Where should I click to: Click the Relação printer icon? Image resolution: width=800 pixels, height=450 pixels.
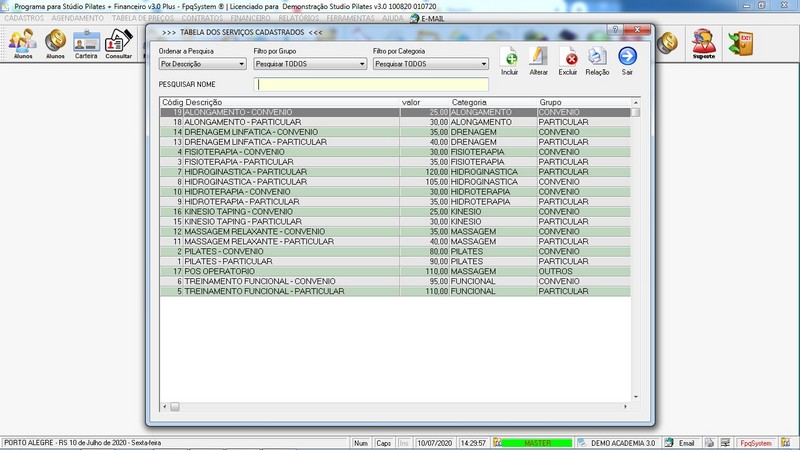597,61
